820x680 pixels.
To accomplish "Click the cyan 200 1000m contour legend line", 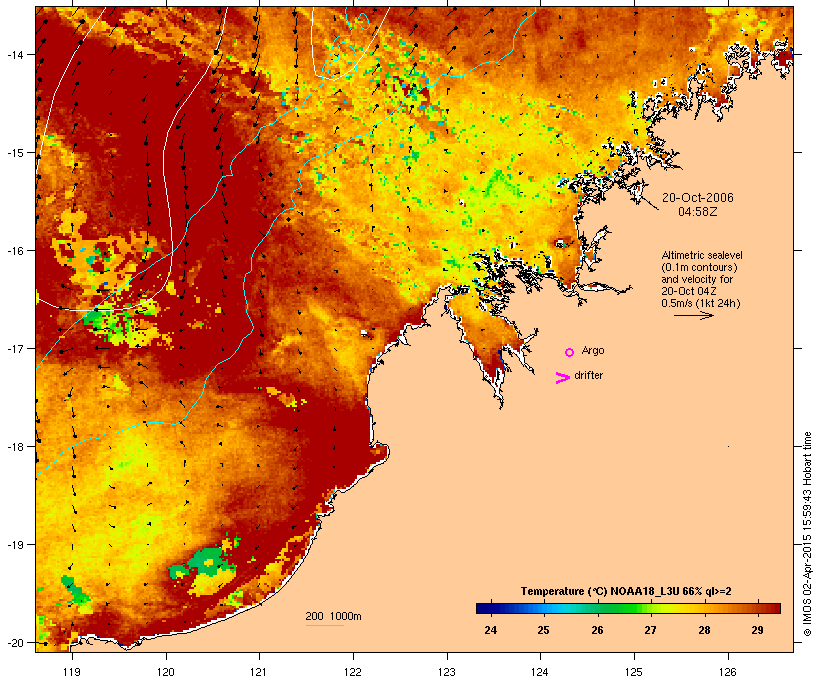I will (325, 625).
